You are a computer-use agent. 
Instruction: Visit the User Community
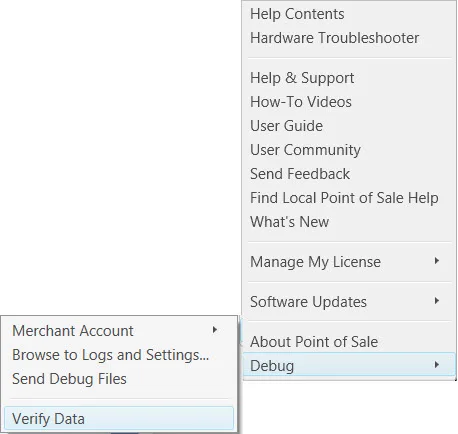[x=349, y=150]
